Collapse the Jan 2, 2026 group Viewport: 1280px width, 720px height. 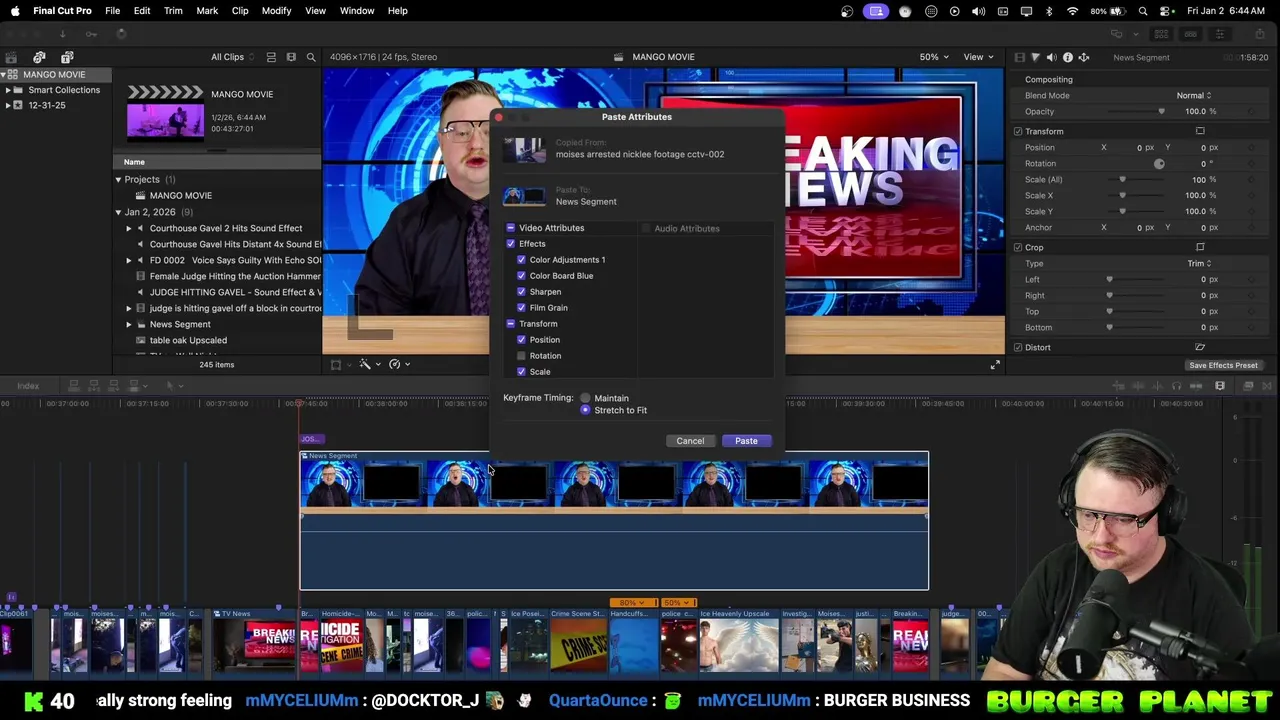point(118,212)
